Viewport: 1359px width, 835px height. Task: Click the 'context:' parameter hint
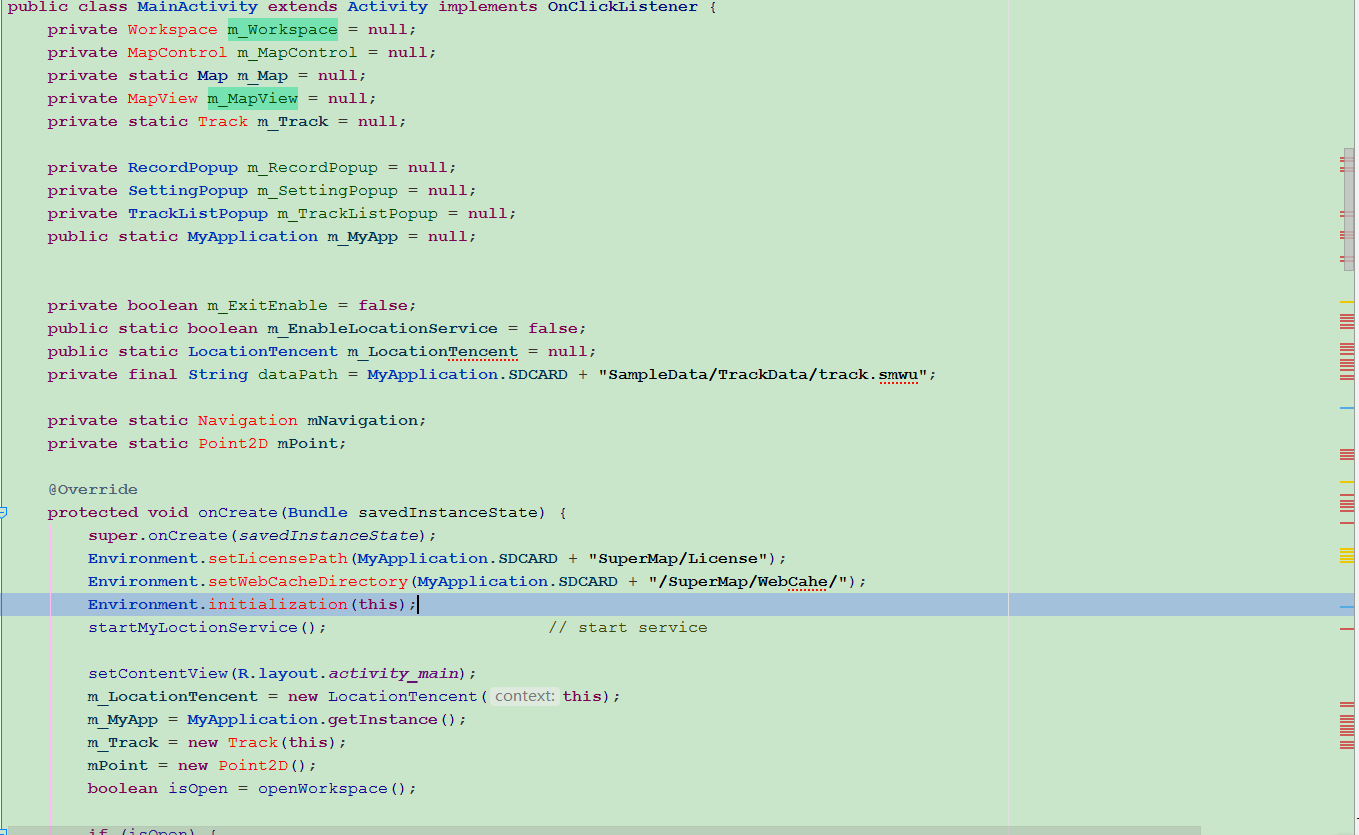[524, 697]
